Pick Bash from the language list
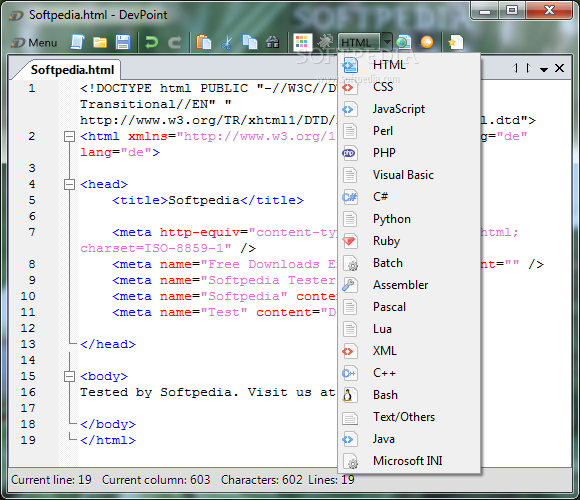The image size is (580, 500). click(409, 395)
